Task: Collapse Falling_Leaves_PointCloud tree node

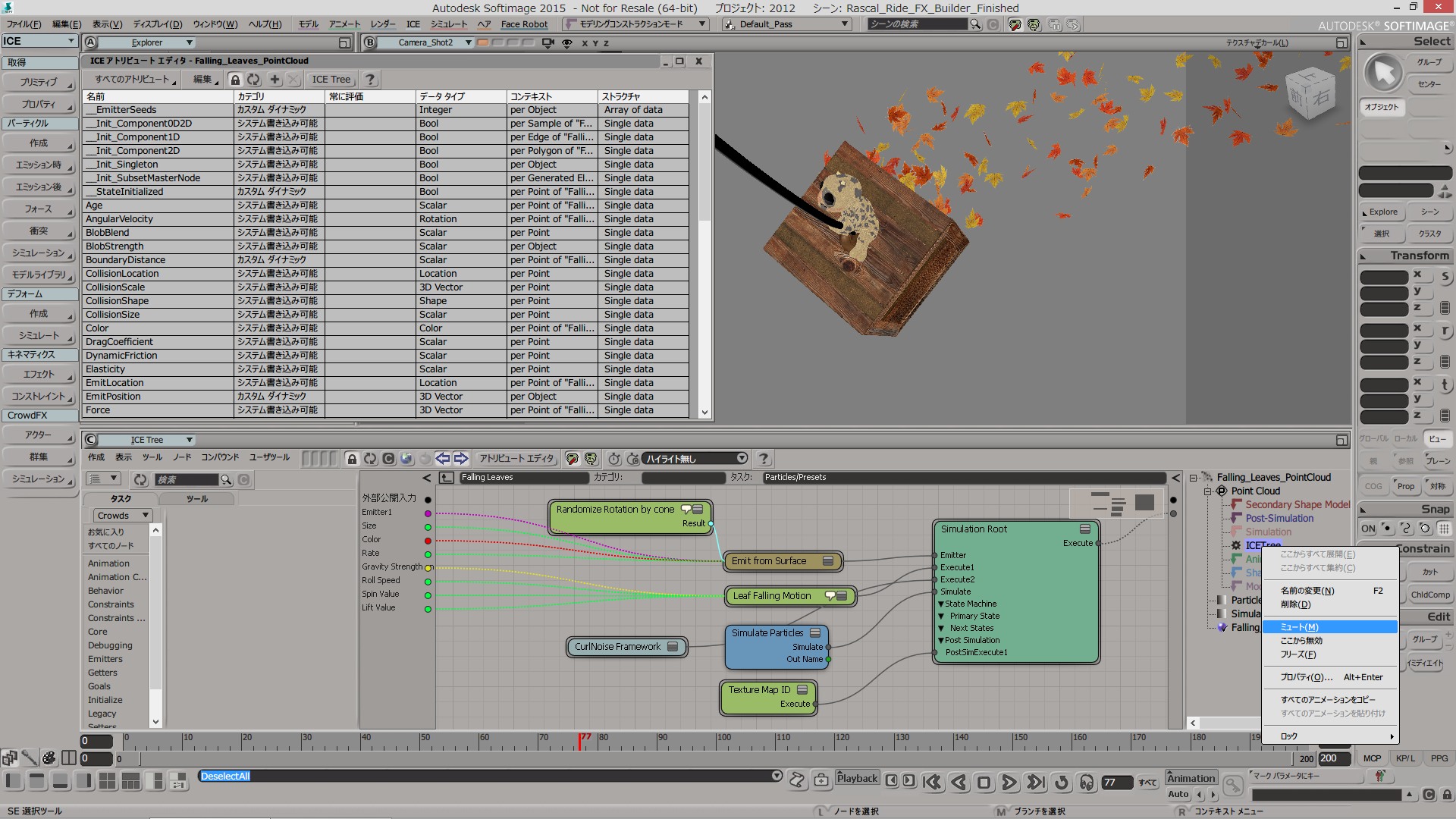Action: 1193,478
